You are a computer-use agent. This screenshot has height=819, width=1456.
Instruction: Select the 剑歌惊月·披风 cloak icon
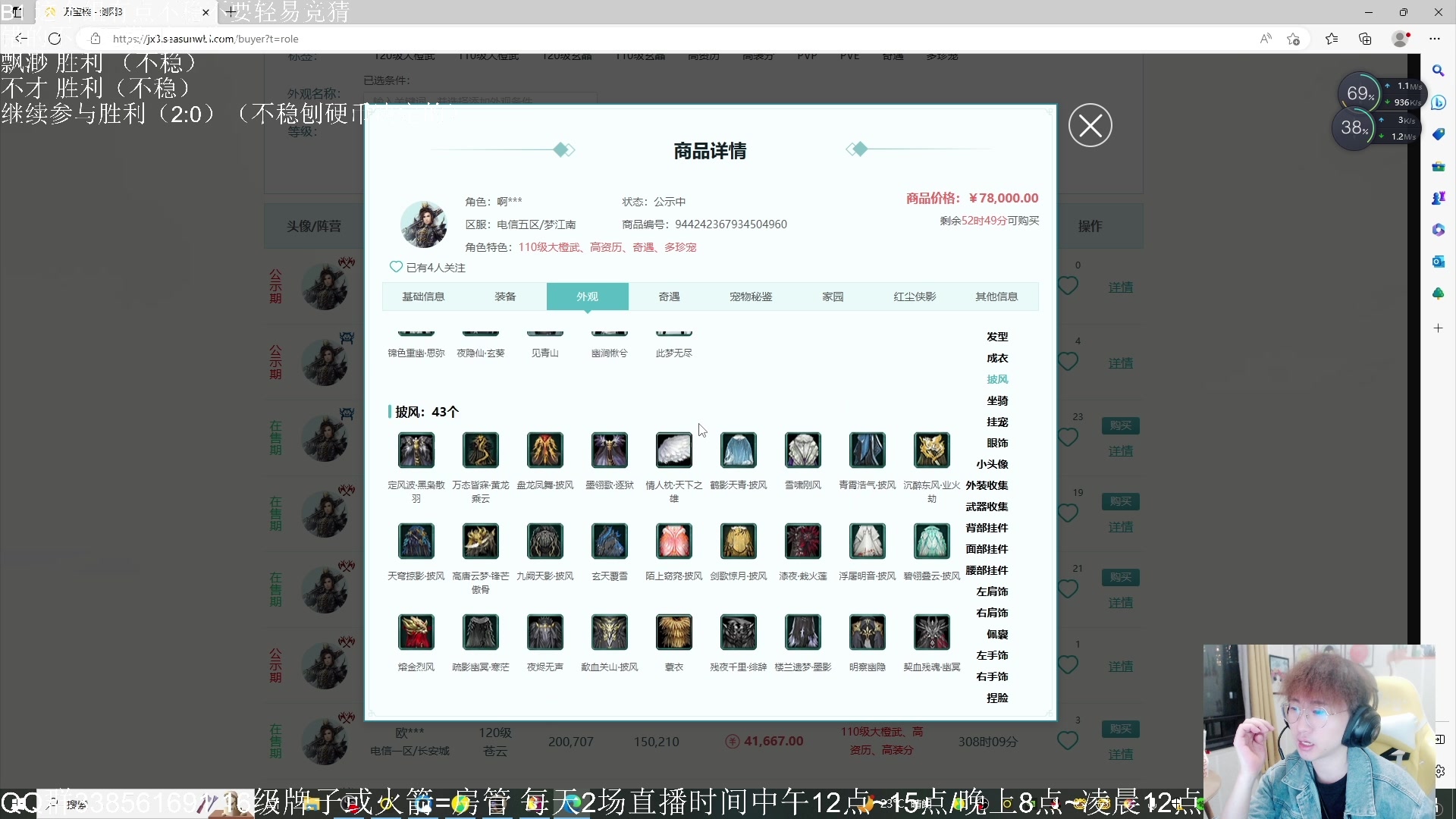click(x=739, y=541)
